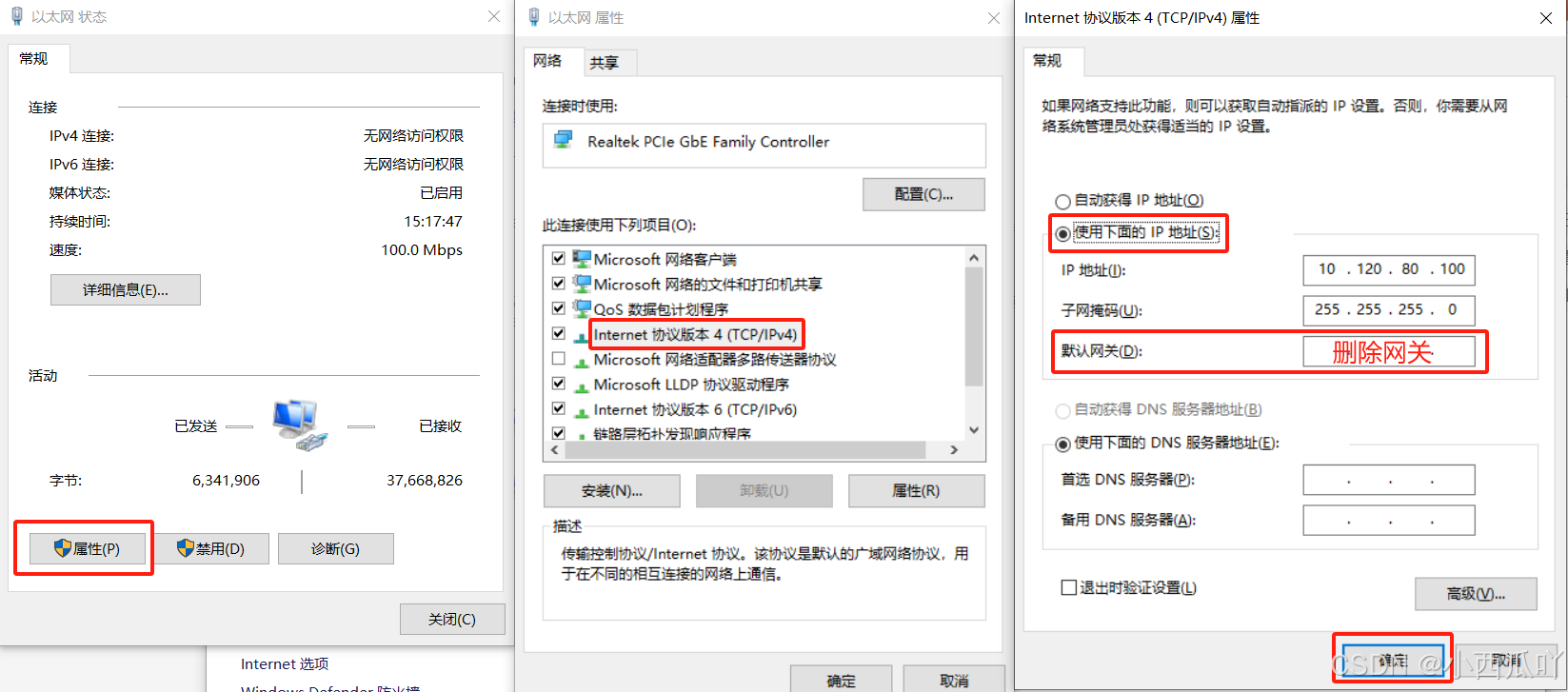This screenshot has height=692, width=1568.
Task: Click the Microsoft 网络客户端 item icon
Action: (x=582, y=258)
